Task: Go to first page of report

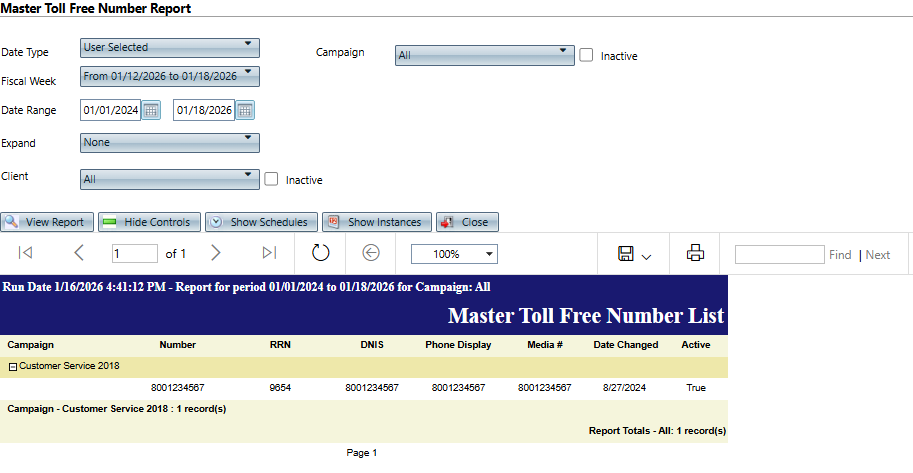Action: click(x=26, y=254)
